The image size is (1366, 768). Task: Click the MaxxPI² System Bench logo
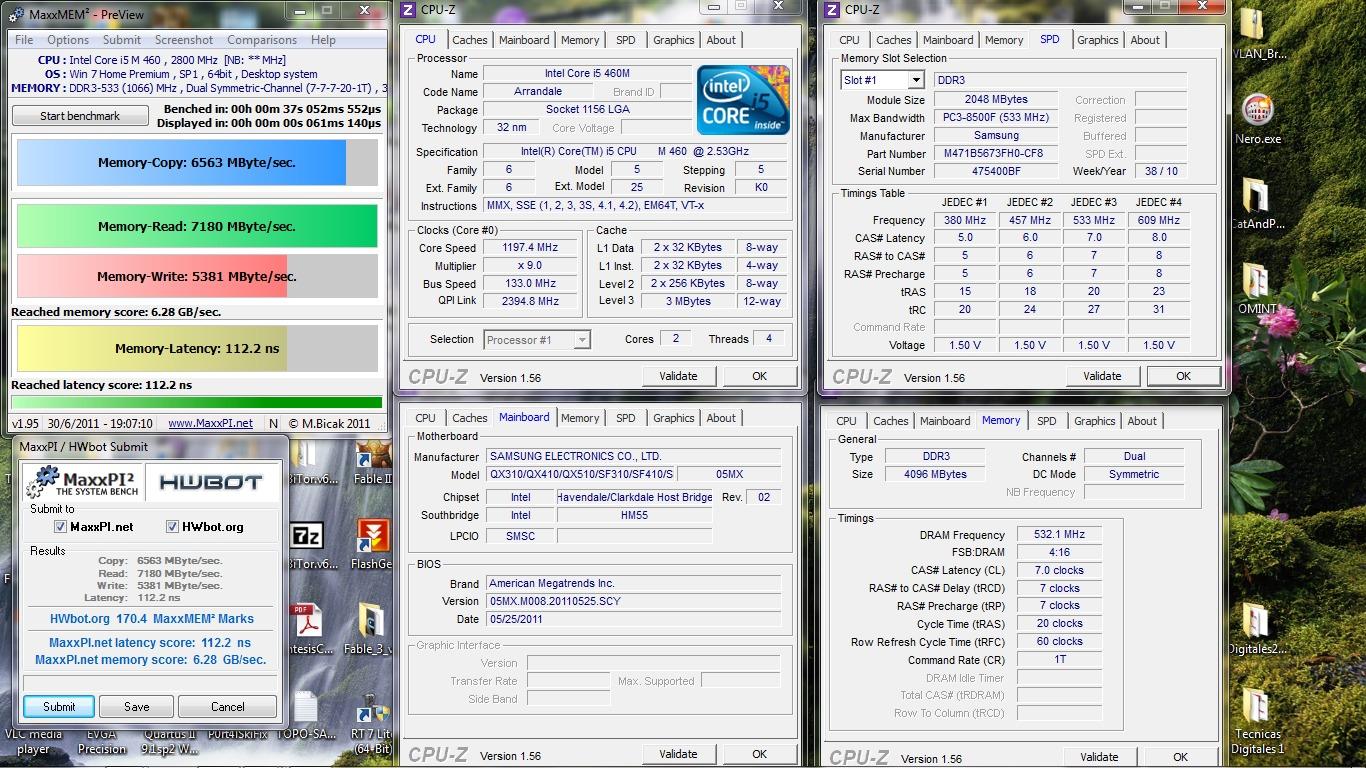click(83, 482)
